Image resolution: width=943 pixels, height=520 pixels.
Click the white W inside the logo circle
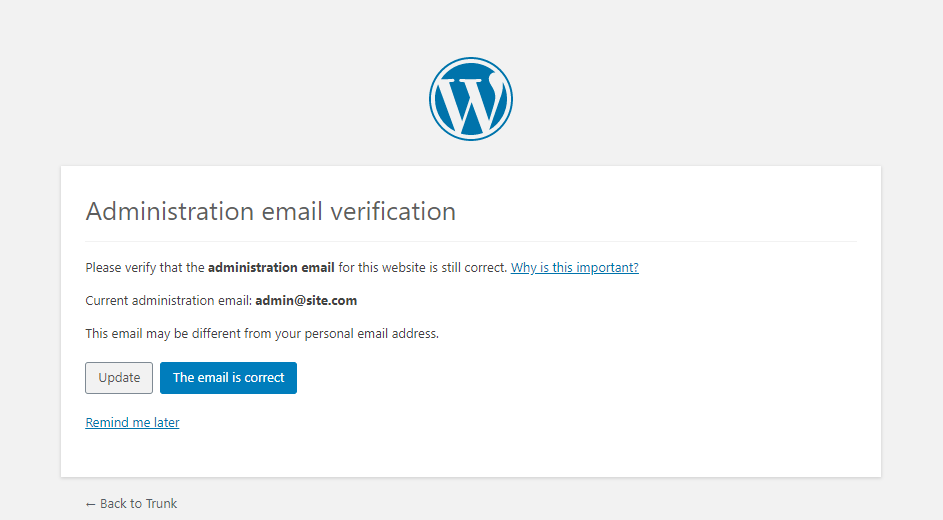click(471, 102)
